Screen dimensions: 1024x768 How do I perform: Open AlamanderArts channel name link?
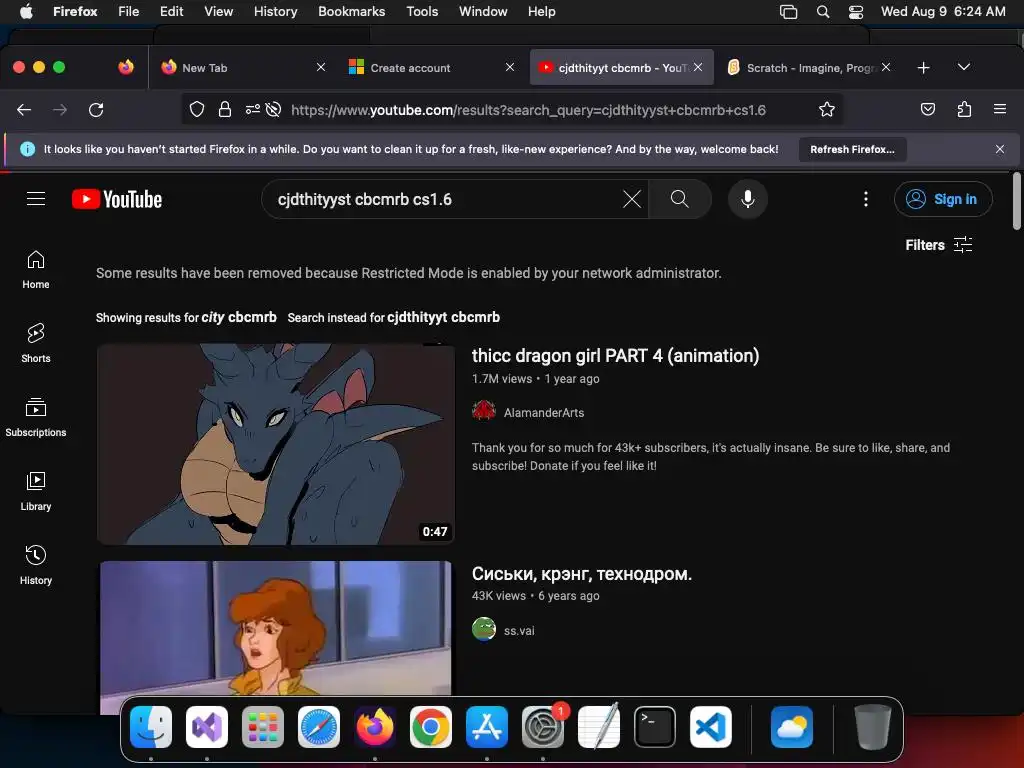[544, 413]
